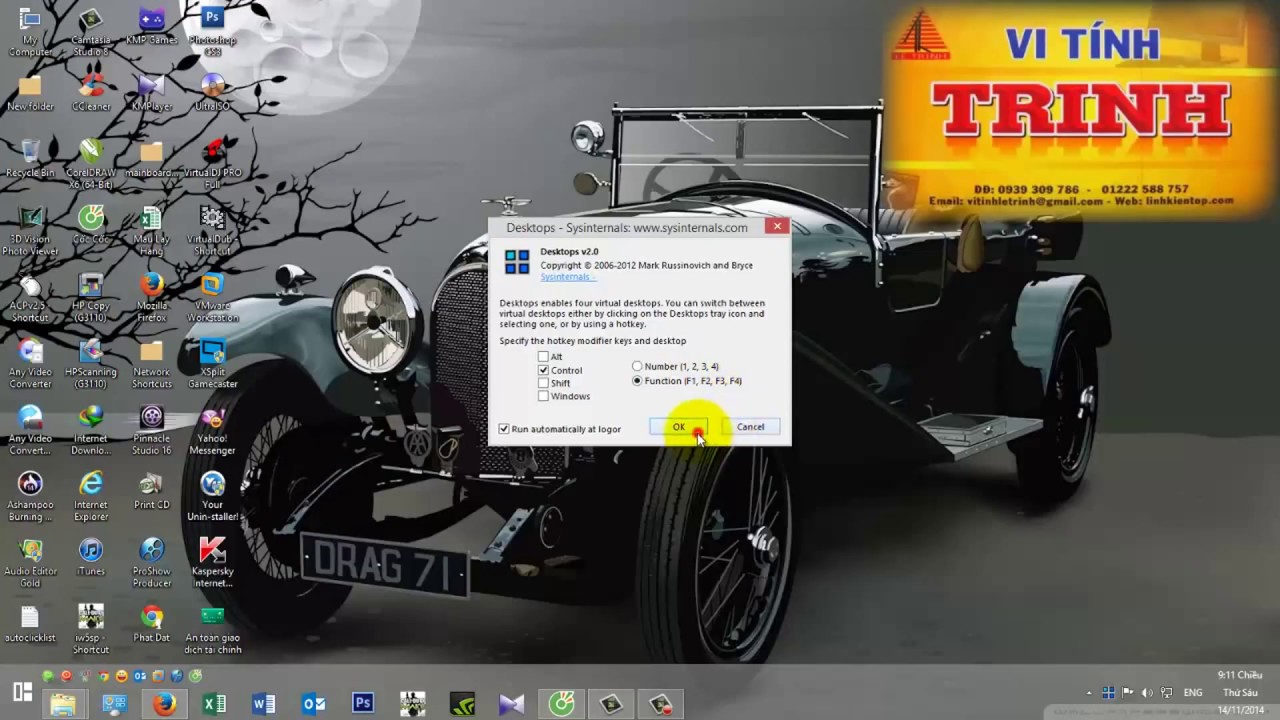The height and width of the screenshot is (720, 1280).
Task: Launch VirtualDJ PRO Full desktop icon
Action: pyautogui.click(x=212, y=163)
